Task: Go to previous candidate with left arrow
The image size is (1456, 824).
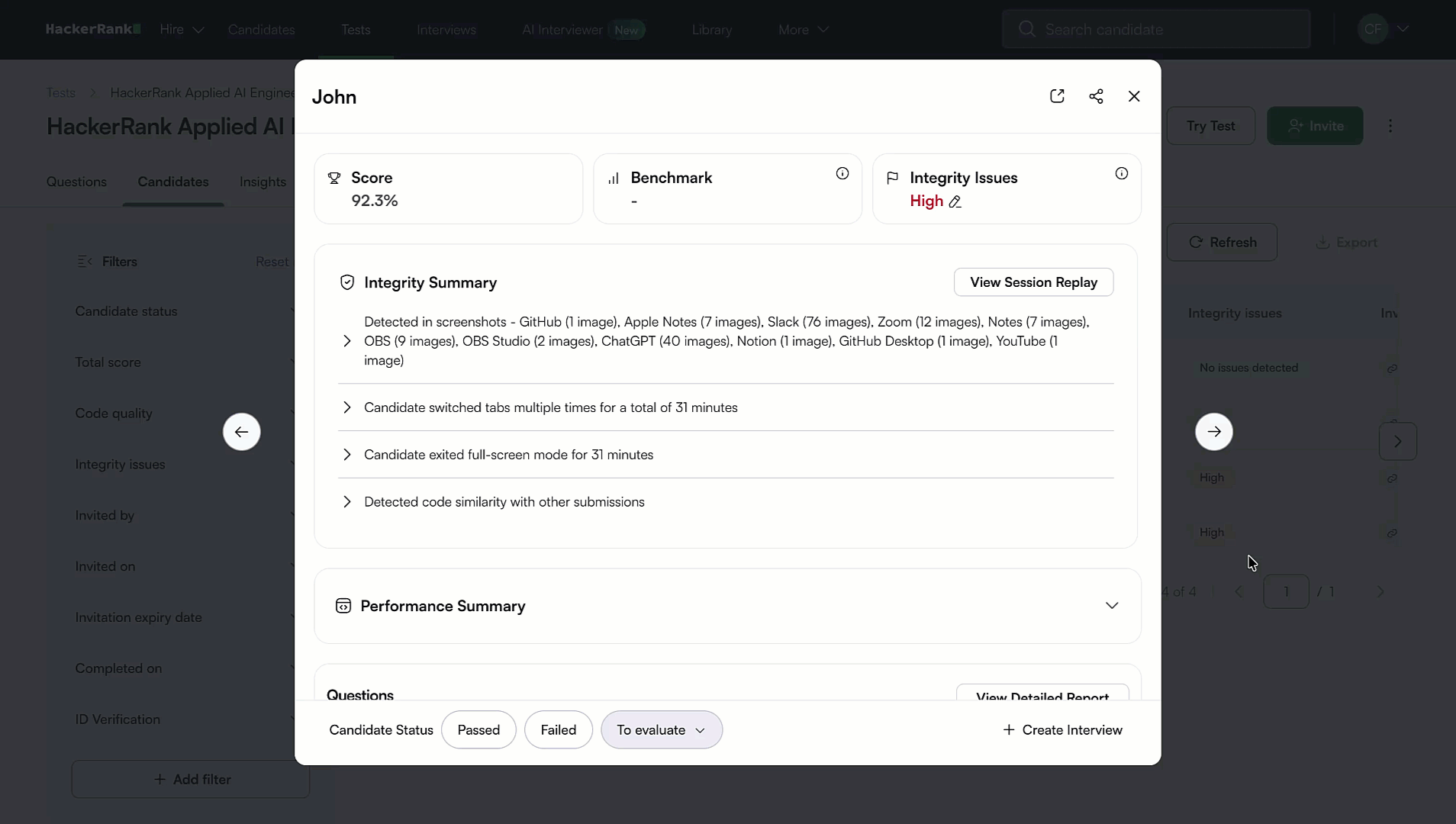Action: point(241,432)
